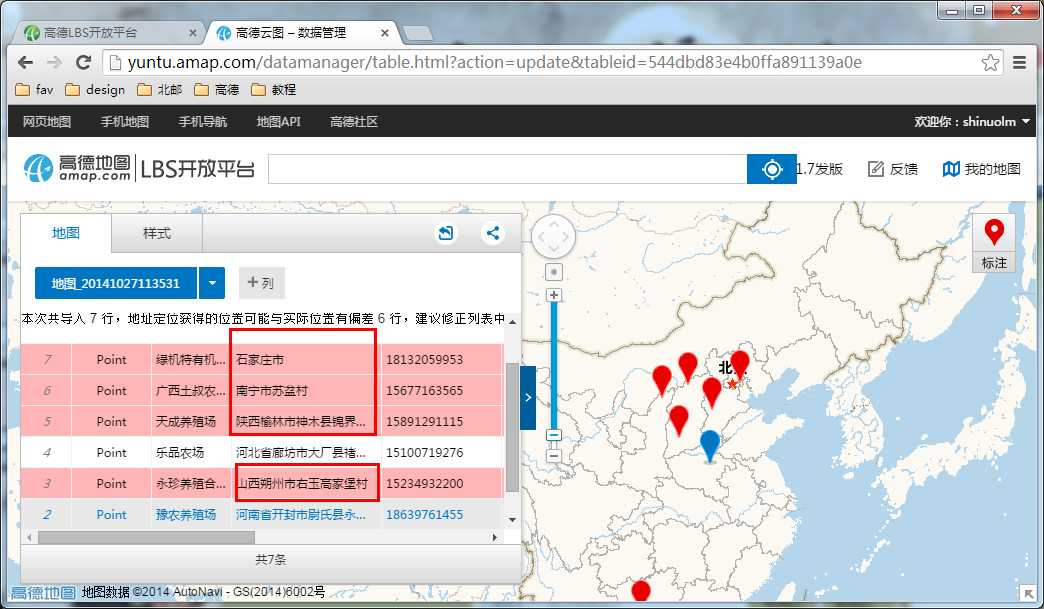Click the browser address bar URL
The image size is (1044, 609).
494,63
